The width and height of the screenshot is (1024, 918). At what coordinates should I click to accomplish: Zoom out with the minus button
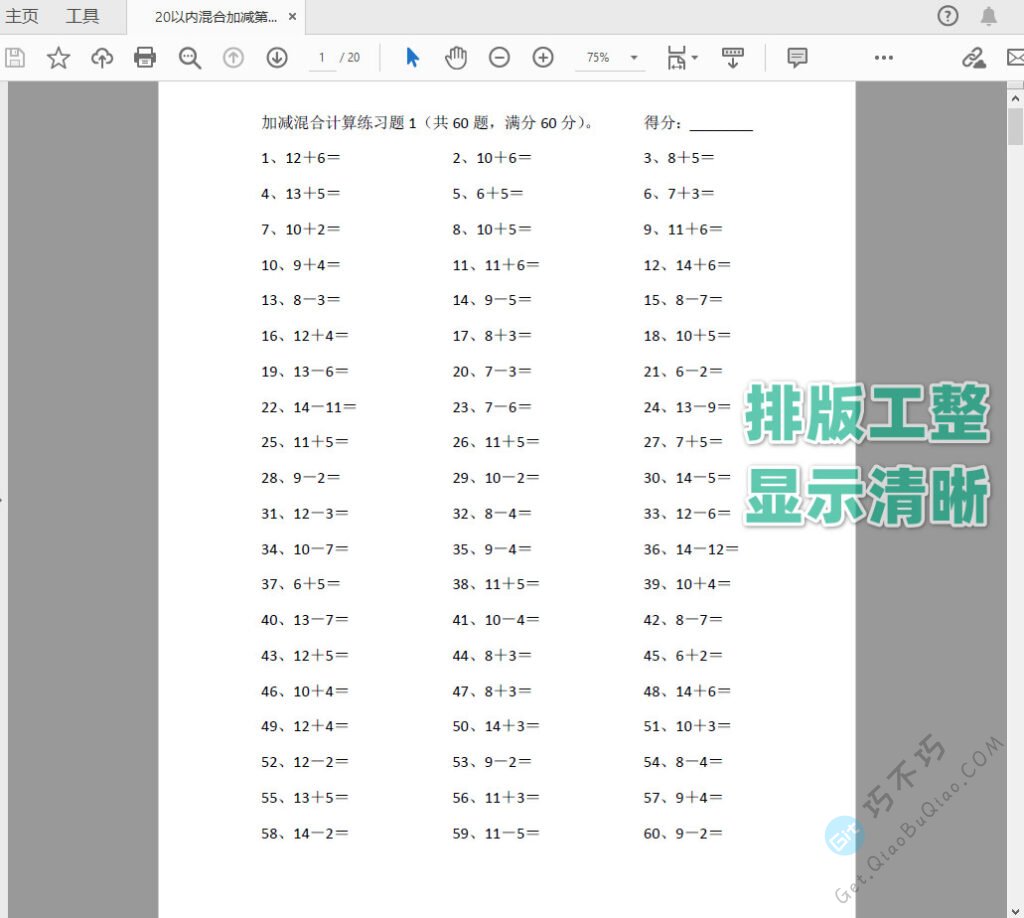(x=499, y=58)
